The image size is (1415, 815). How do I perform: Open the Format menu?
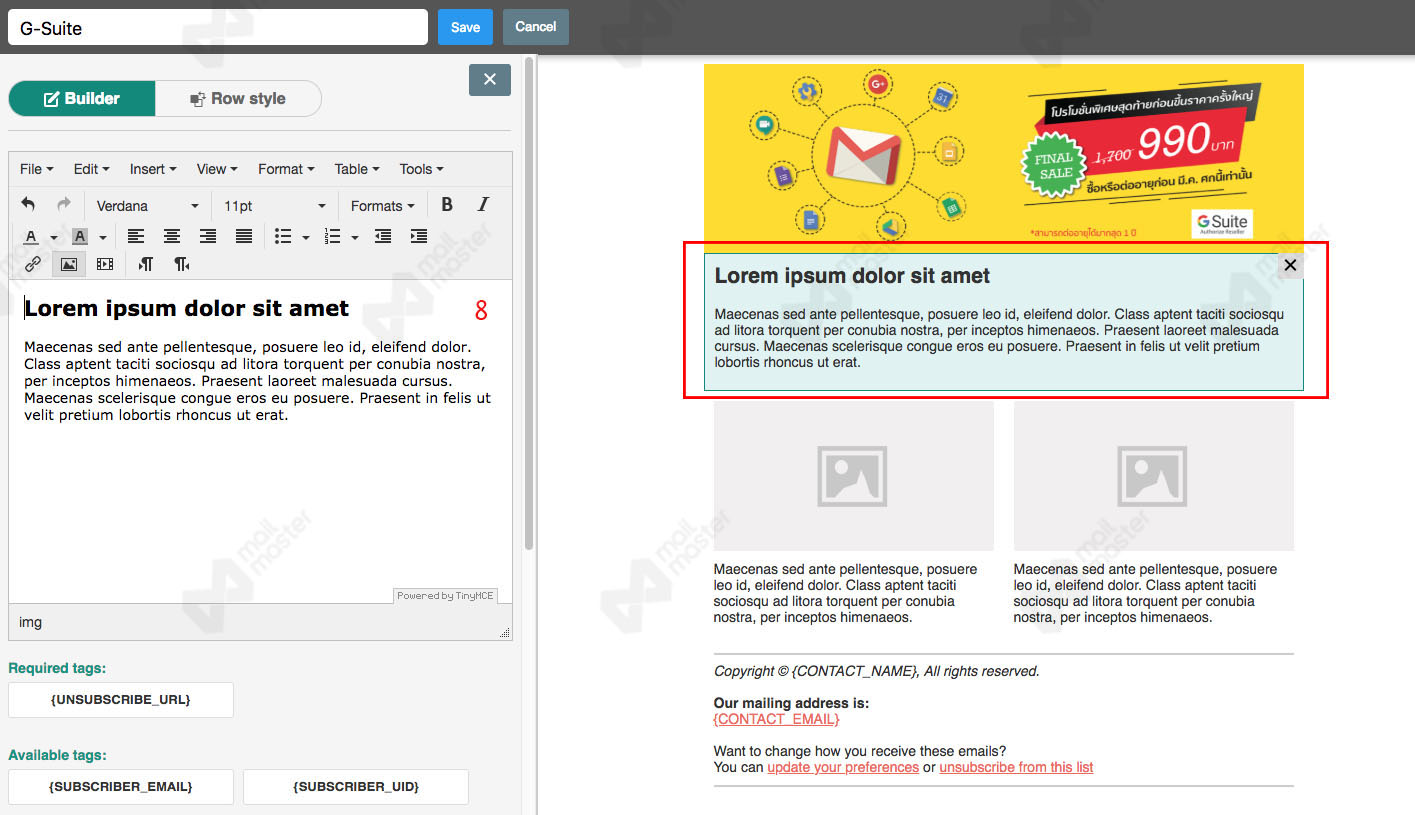point(285,169)
